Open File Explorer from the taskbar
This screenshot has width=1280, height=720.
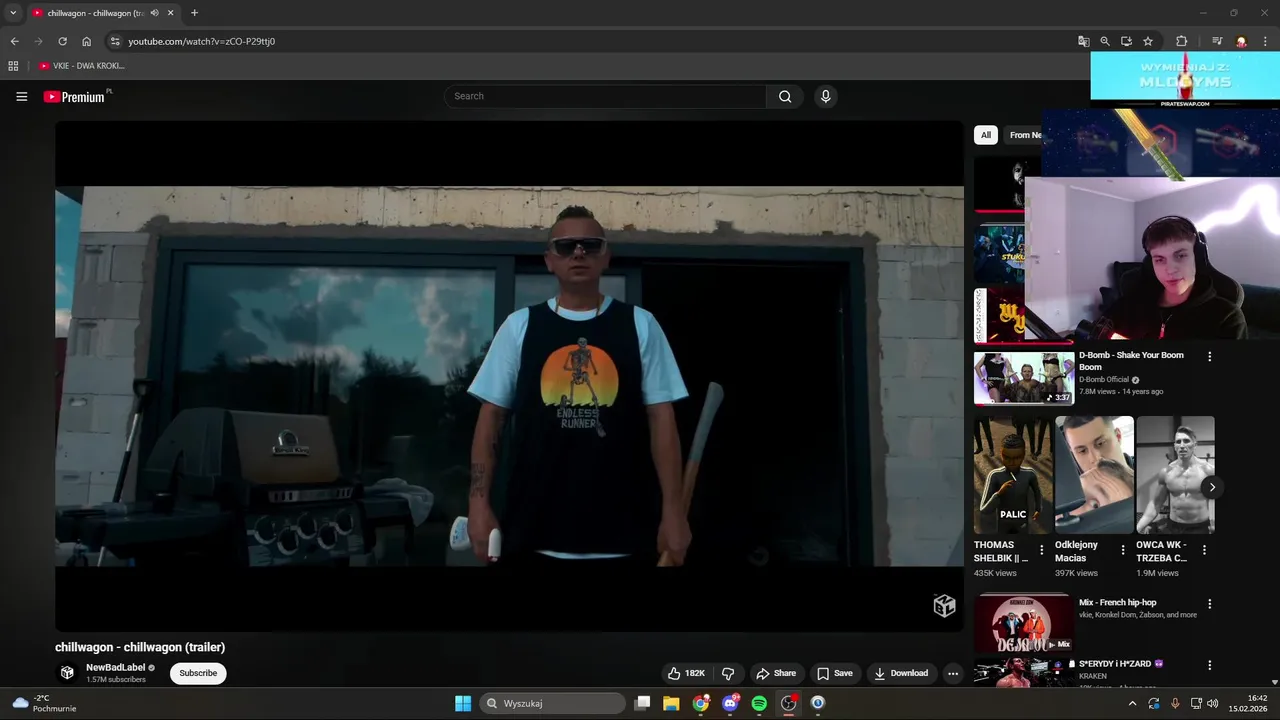coord(671,703)
